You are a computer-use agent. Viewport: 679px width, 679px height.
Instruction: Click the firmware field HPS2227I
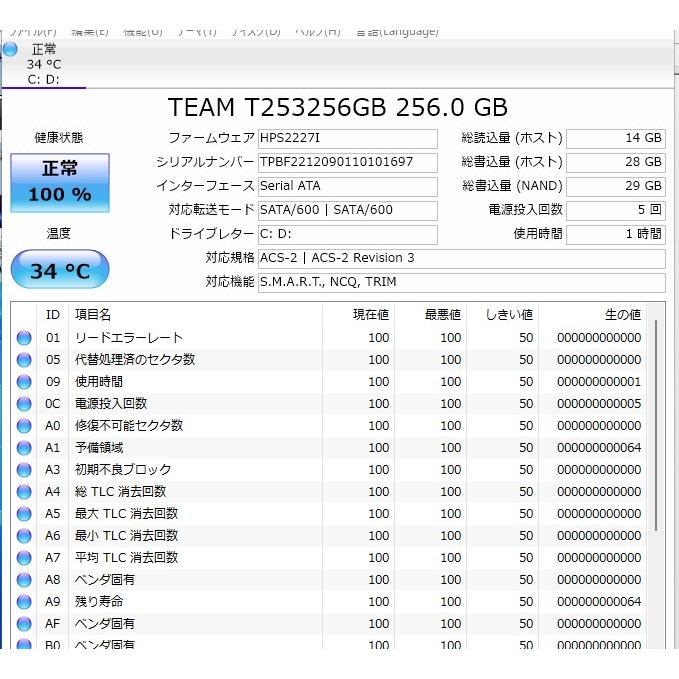346,138
